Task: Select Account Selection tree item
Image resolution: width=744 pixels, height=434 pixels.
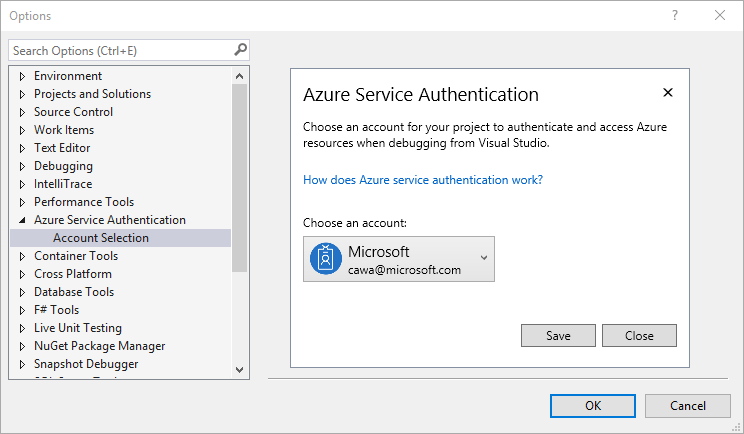Action: click(121, 238)
